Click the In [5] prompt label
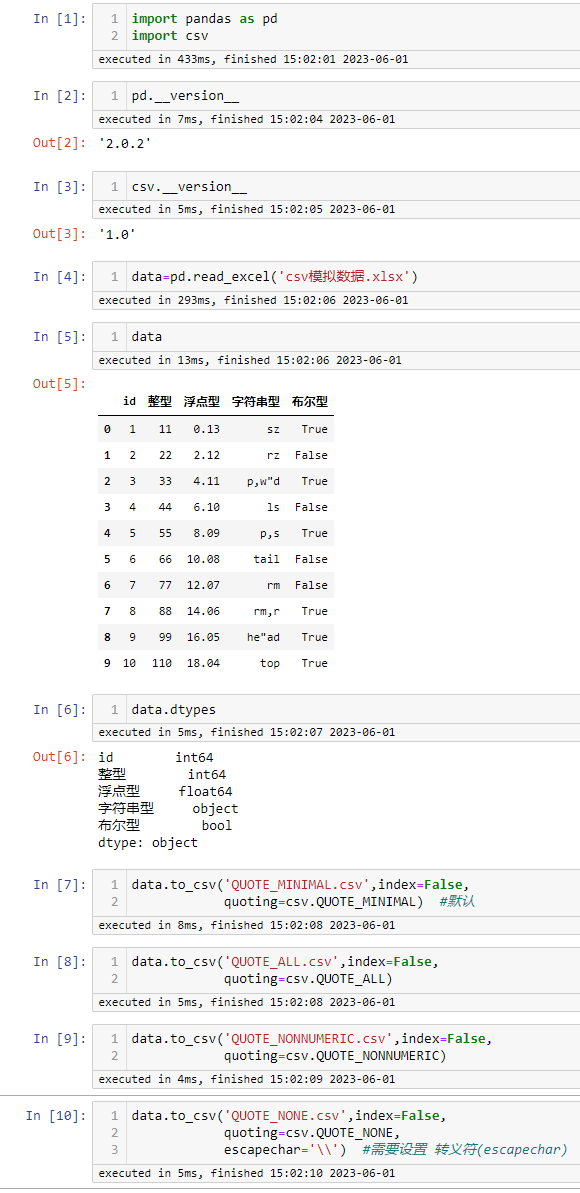The image size is (580, 1193). pyautogui.click(x=59, y=336)
